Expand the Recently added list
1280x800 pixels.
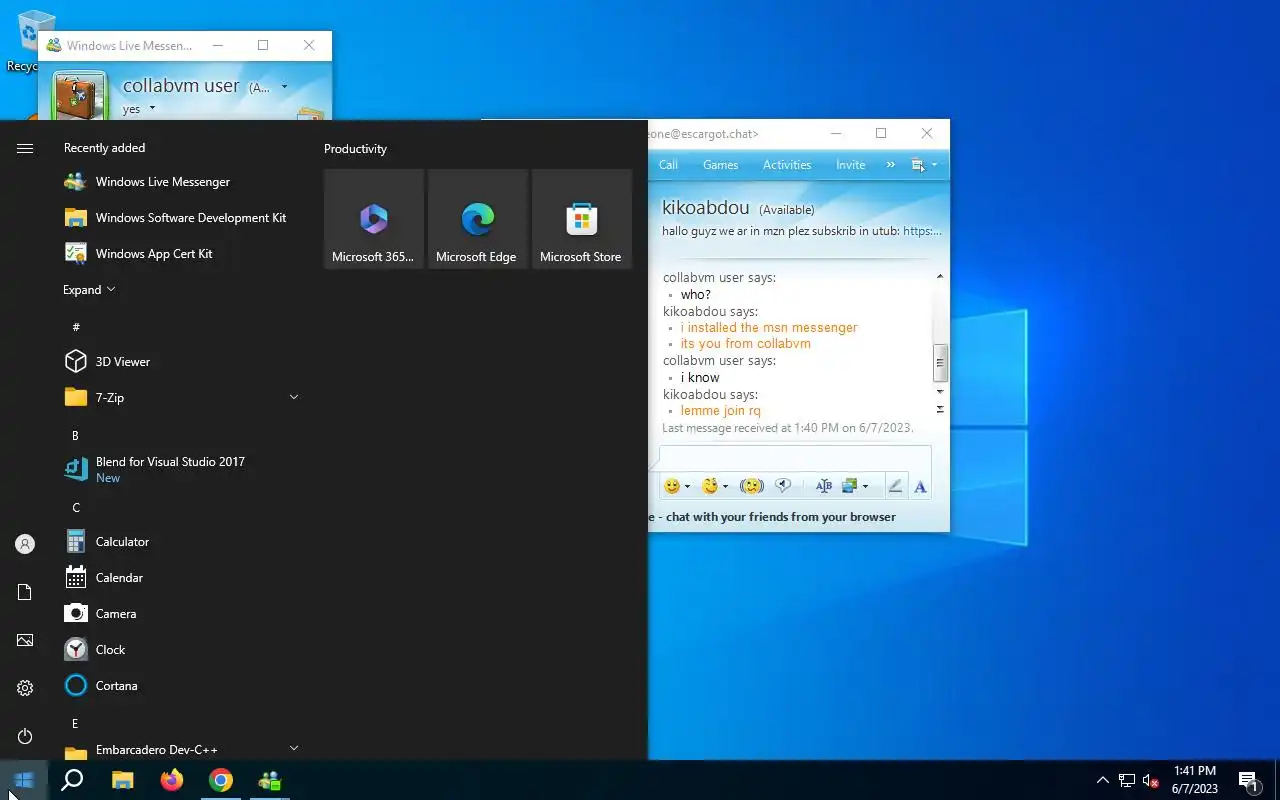tap(89, 290)
